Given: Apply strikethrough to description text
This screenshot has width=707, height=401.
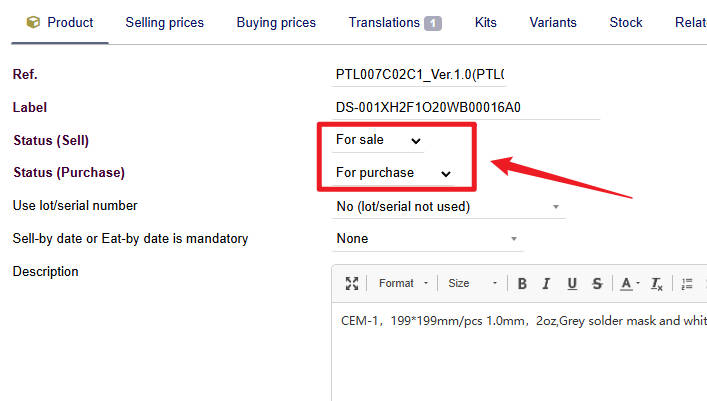Looking at the screenshot, I should (597, 283).
